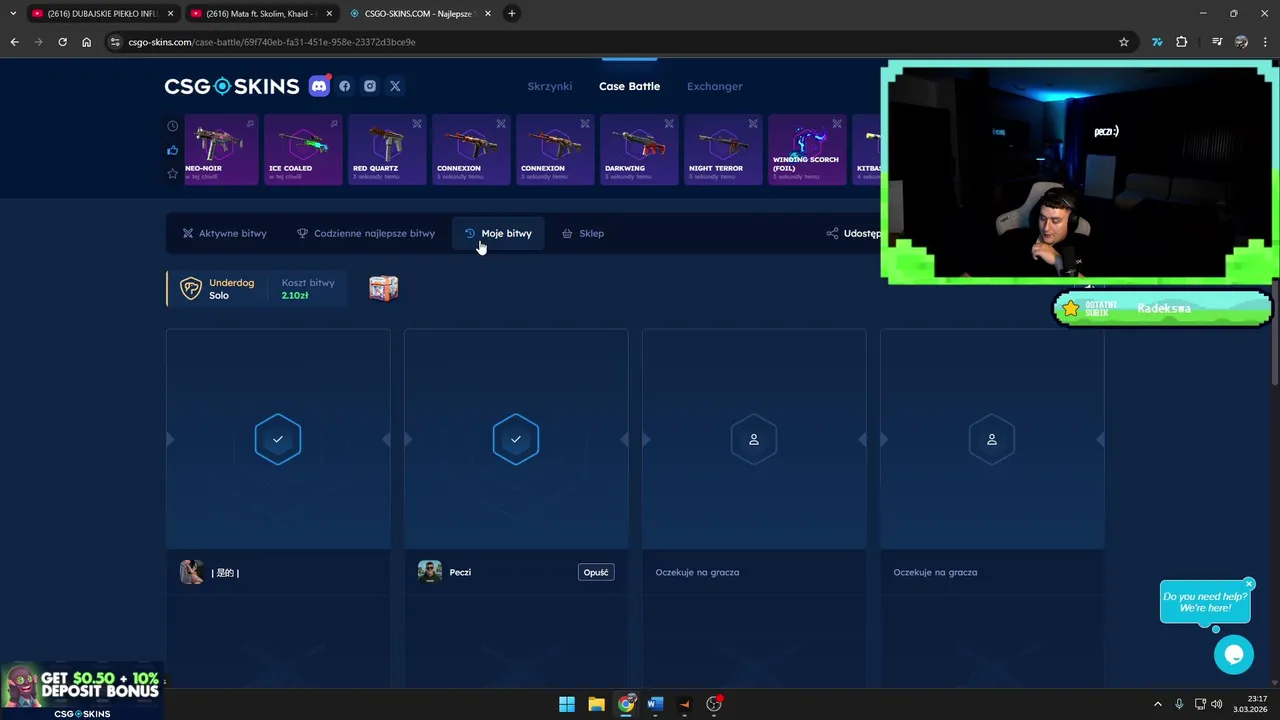
Task: Open the 7TV extension icon
Action: click(x=1157, y=42)
